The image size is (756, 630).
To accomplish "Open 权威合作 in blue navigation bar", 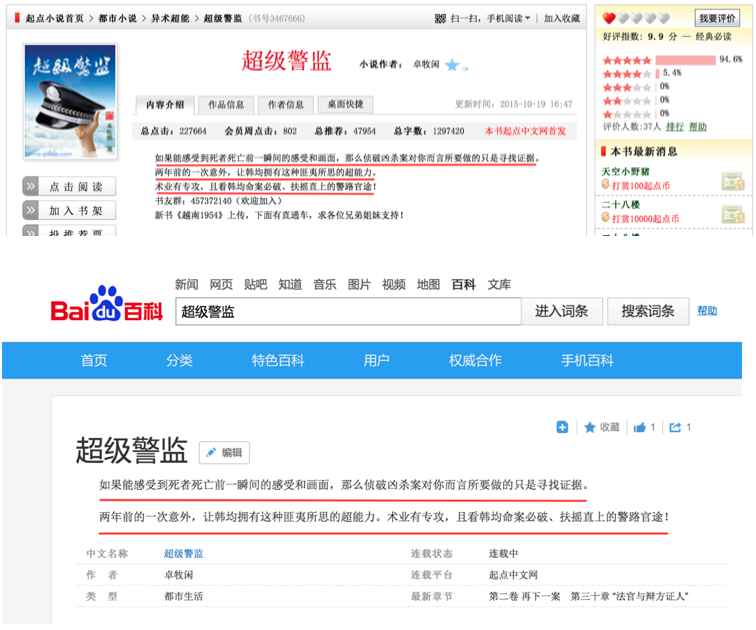I will pos(475,361).
